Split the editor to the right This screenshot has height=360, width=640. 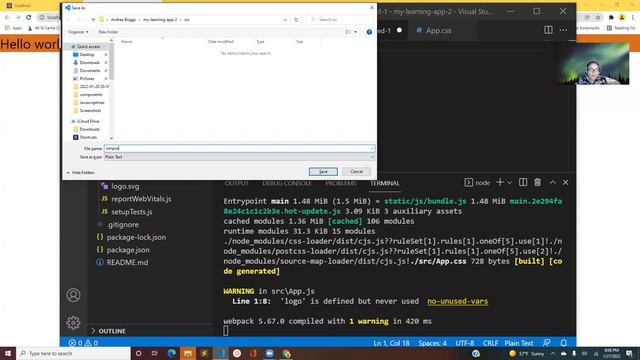[x=548, y=30]
